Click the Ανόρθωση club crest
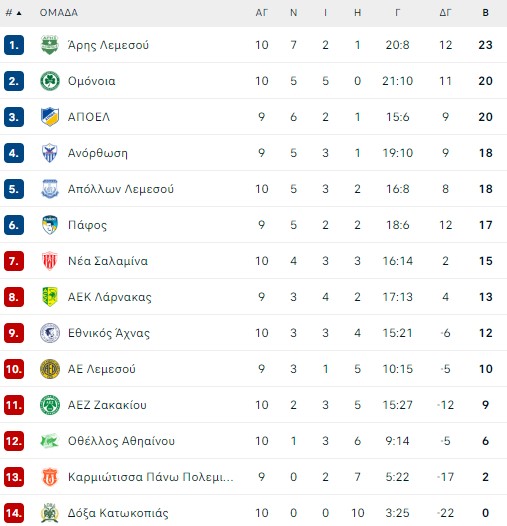Screen dimensions: 507x526 pyautogui.click(x=50, y=153)
